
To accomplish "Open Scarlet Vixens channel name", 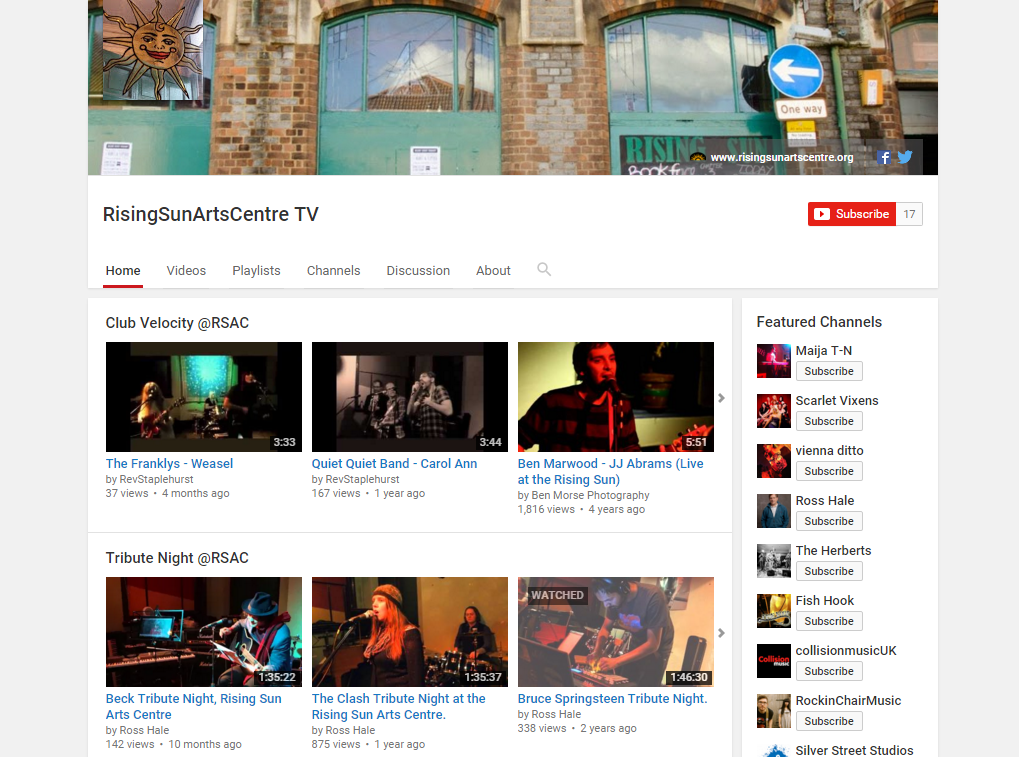I will click(x=837, y=401).
